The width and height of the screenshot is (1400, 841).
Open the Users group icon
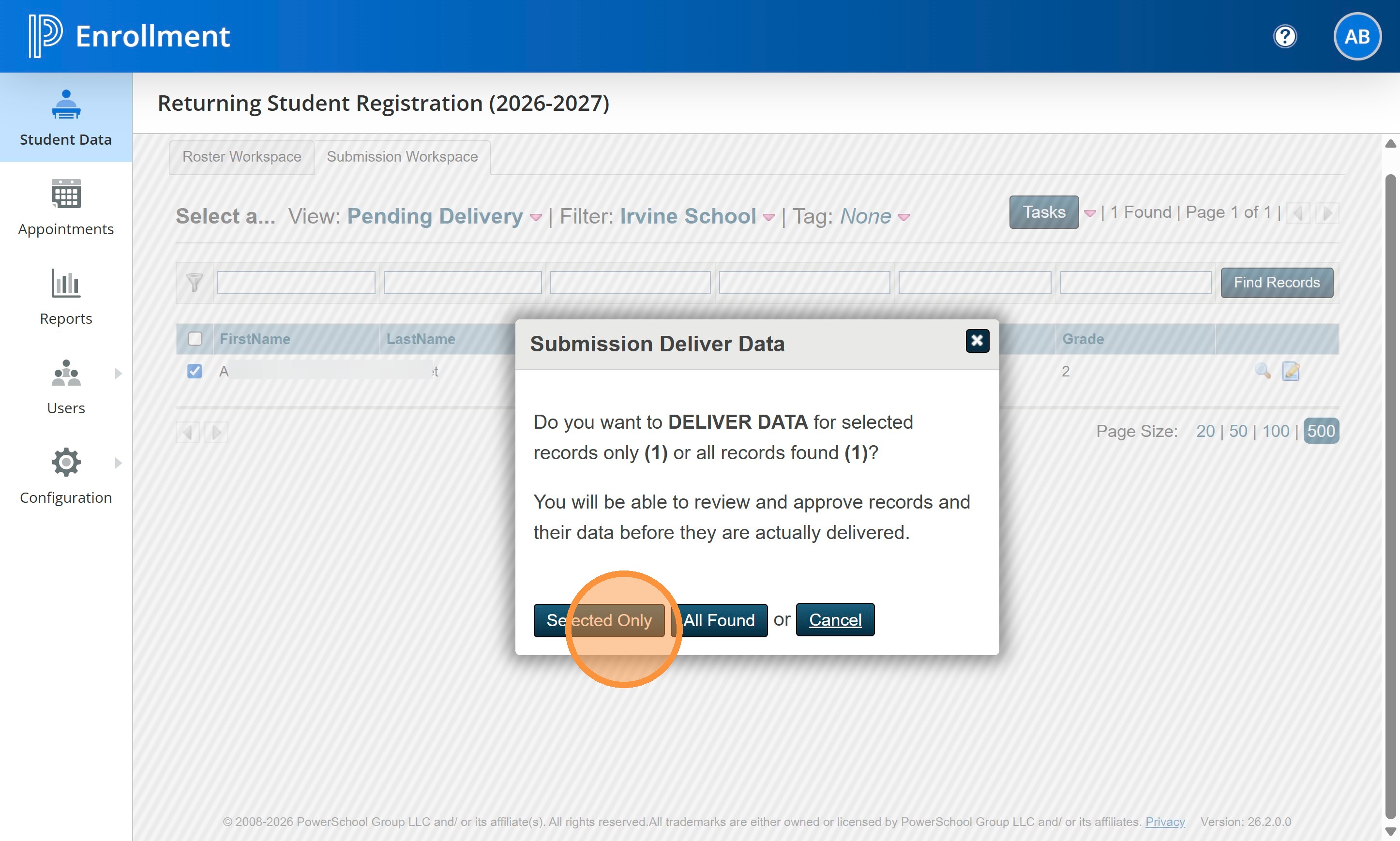point(66,374)
